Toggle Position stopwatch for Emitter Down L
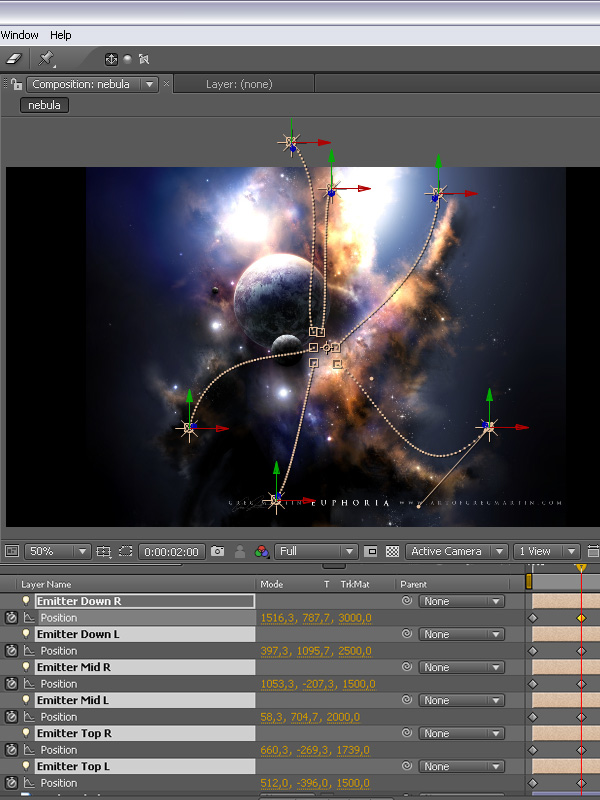Screen dimensions: 600x800 11,651
